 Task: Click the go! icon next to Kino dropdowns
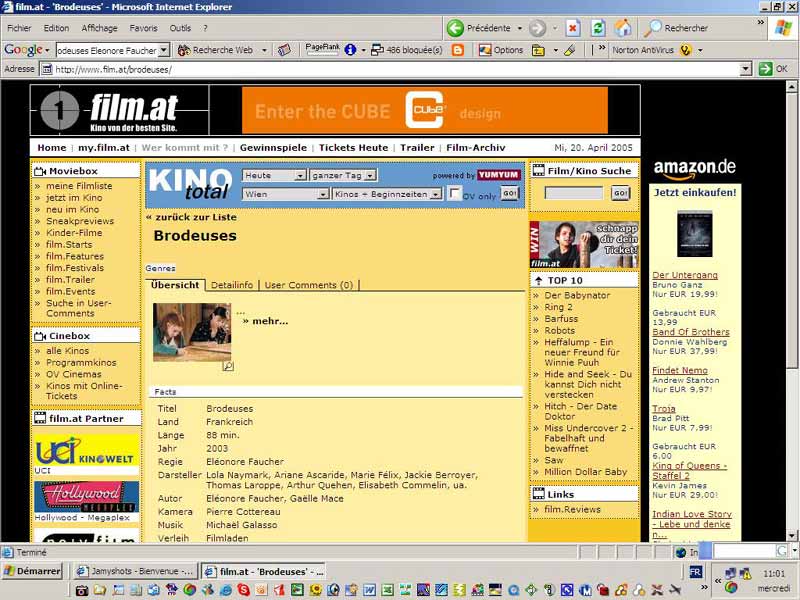coord(508,195)
